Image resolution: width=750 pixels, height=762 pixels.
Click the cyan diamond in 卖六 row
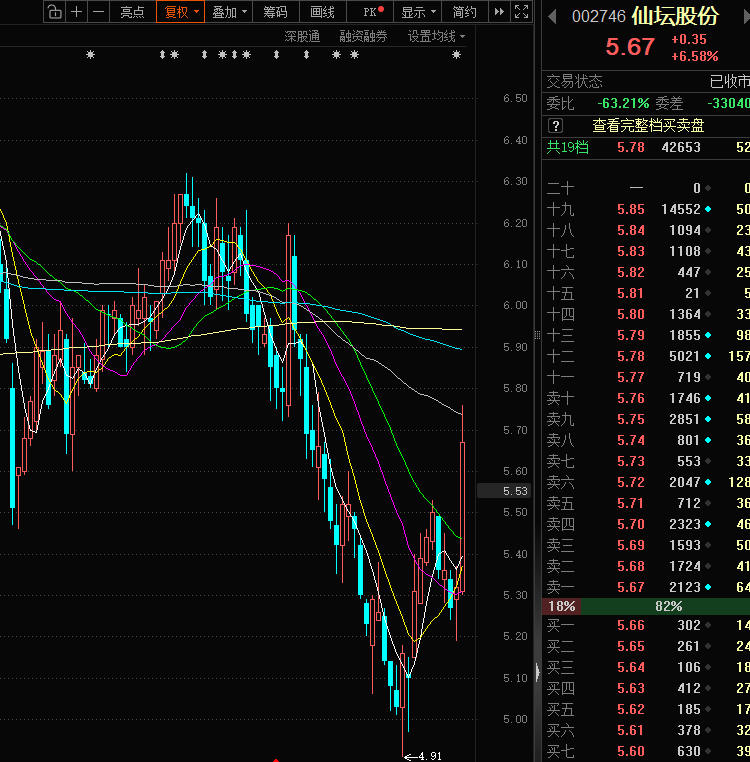708,482
